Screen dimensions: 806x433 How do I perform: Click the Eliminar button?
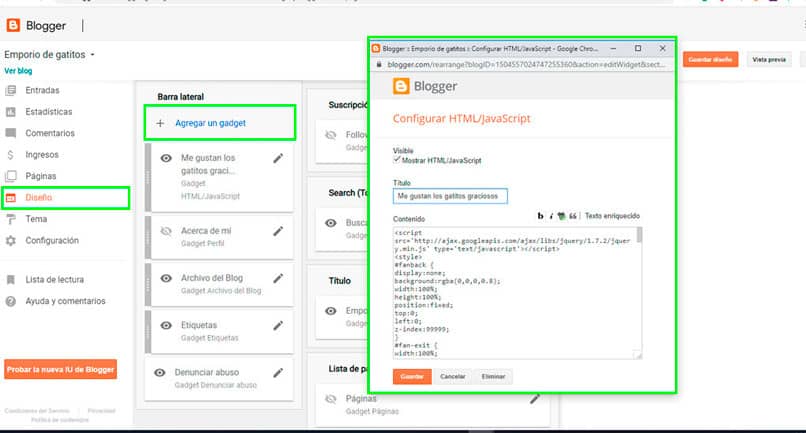493,376
